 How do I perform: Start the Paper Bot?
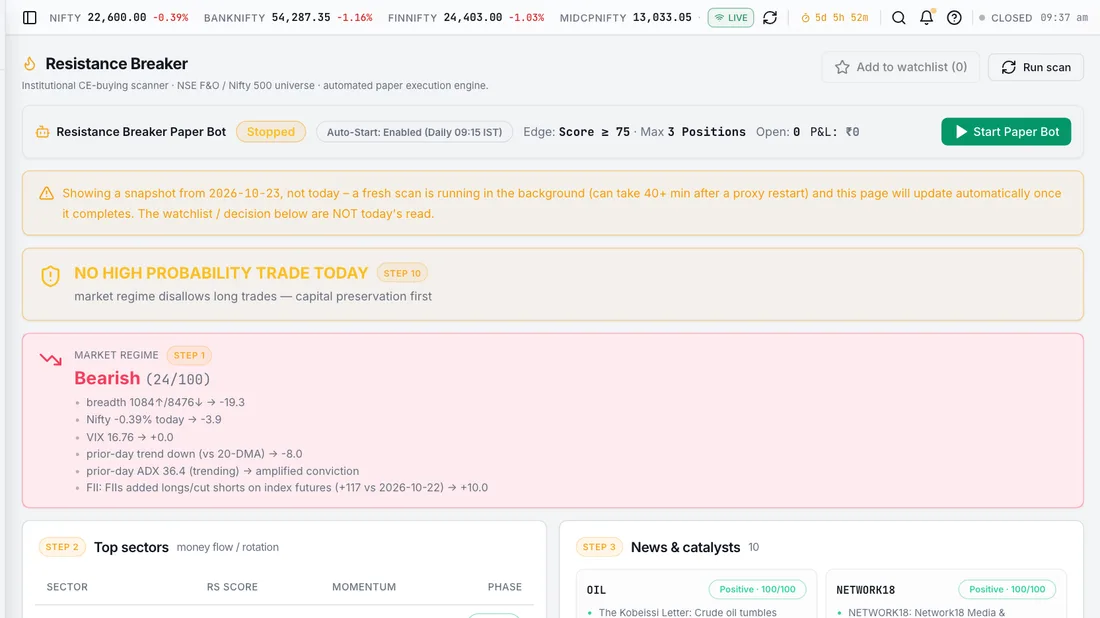(1006, 132)
